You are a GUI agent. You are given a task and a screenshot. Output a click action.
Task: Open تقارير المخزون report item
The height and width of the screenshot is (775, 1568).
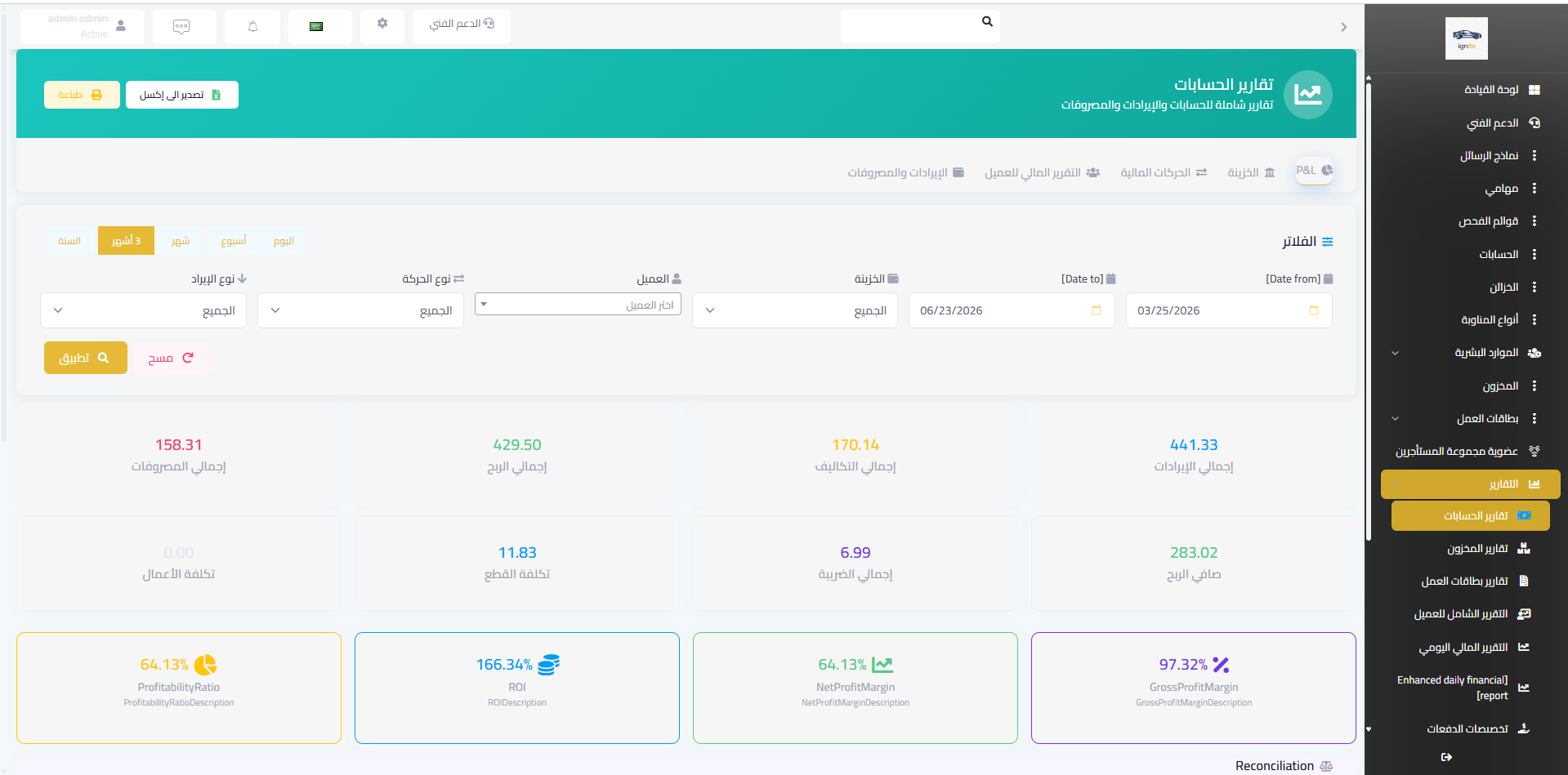(1487, 549)
